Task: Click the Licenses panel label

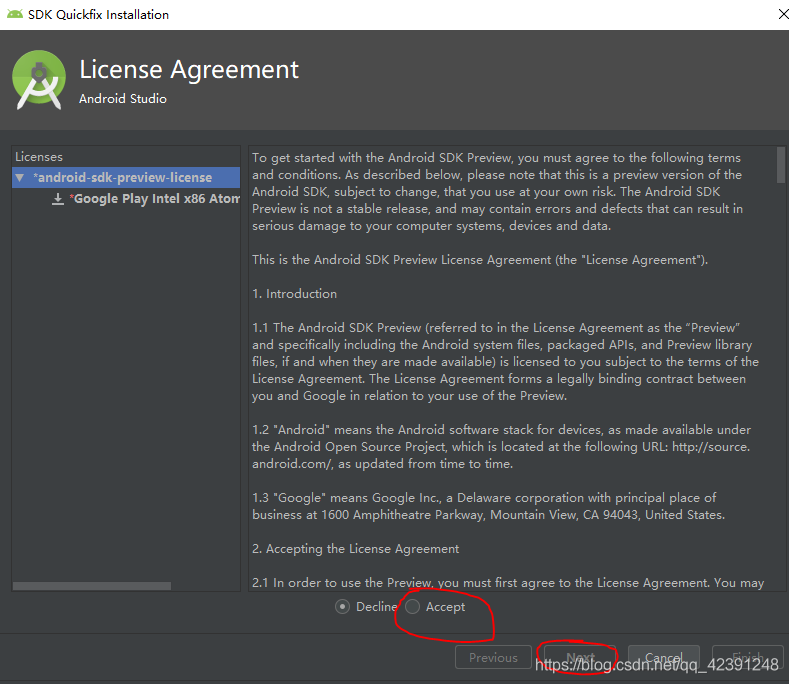Action: (39, 157)
